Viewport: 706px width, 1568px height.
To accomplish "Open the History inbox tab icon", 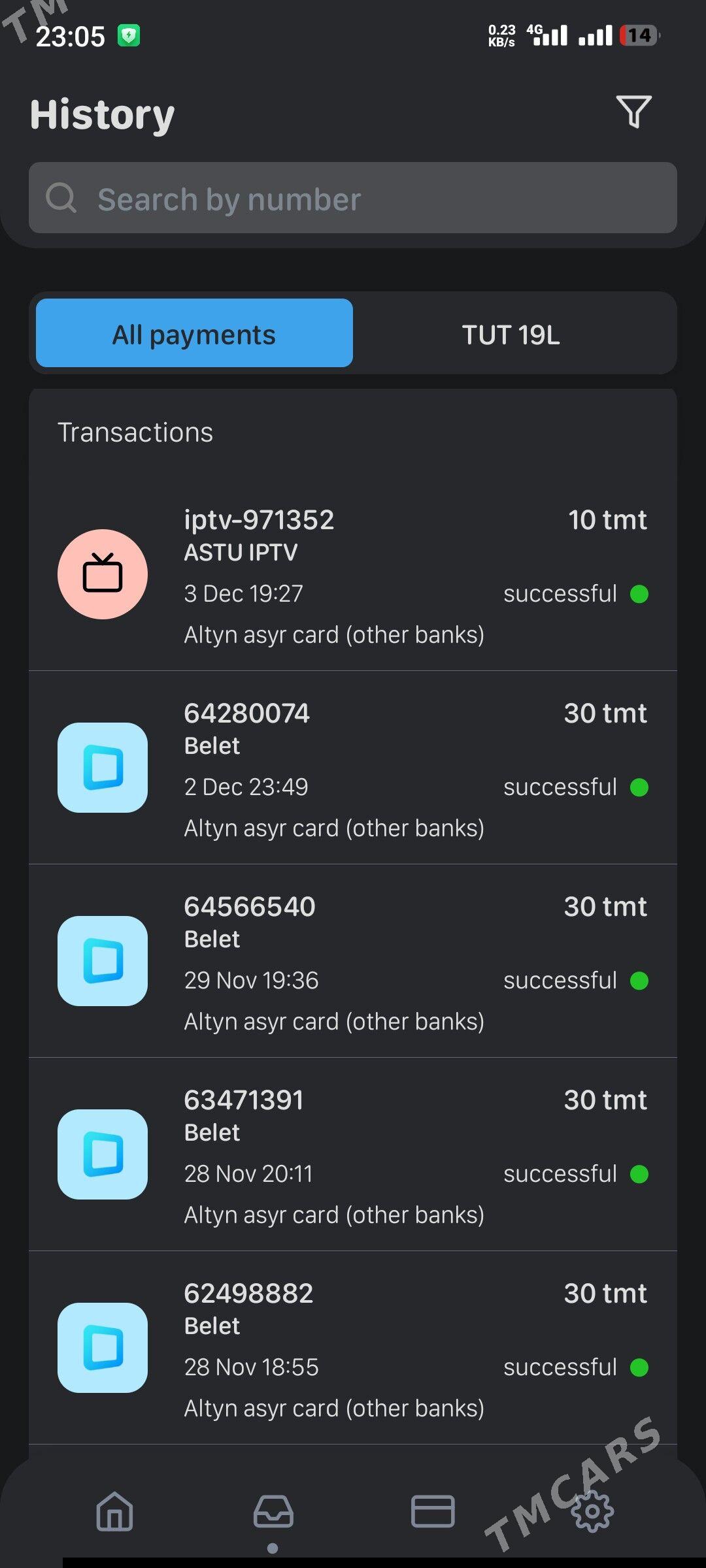I will coord(273,1511).
